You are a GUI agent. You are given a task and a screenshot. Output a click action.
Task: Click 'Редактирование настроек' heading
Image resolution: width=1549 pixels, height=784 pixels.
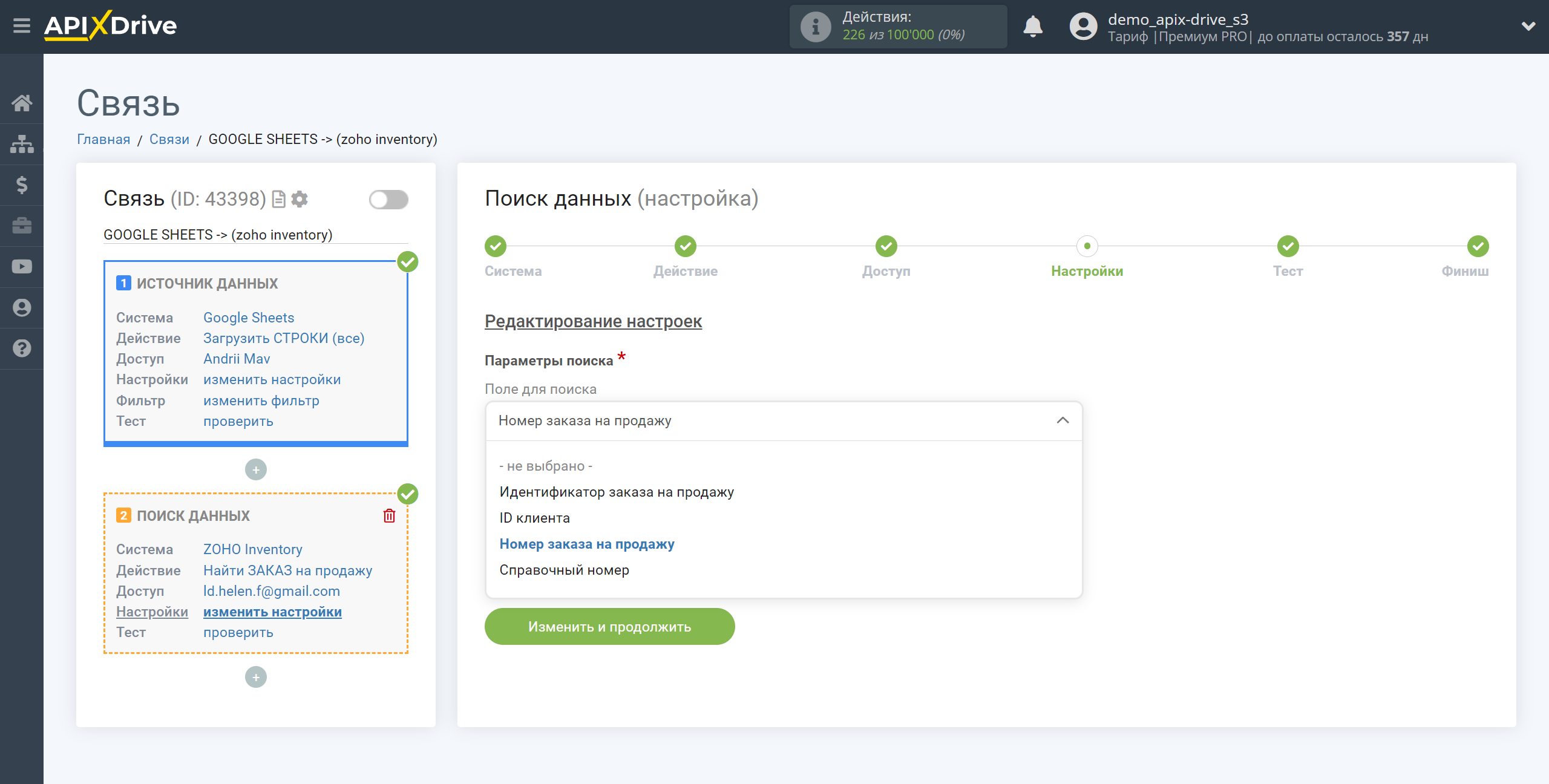pyautogui.click(x=593, y=321)
